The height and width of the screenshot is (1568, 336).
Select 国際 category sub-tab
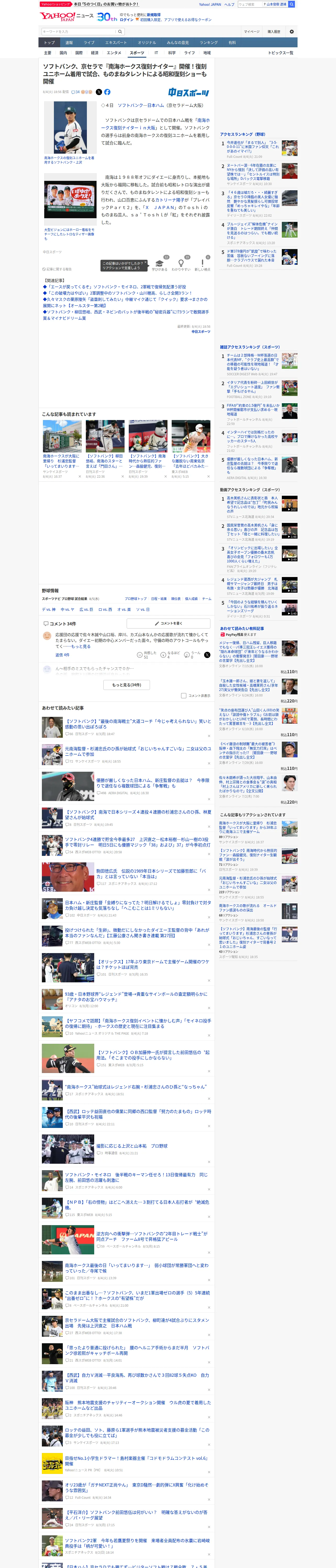pos(79,53)
